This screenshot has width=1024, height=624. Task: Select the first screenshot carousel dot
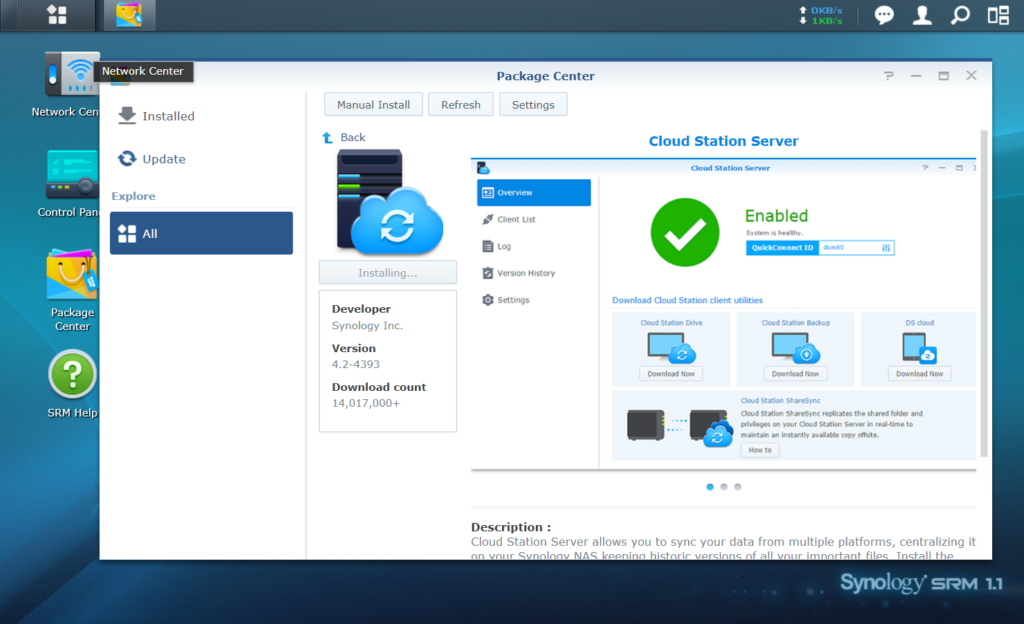point(710,487)
